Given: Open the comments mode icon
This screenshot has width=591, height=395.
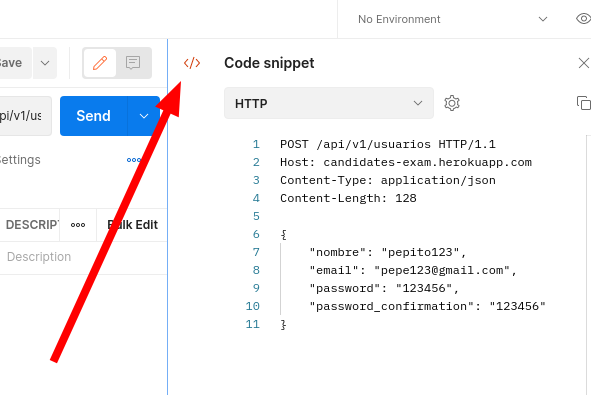Looking at the screenshot, I should point(133,63).
